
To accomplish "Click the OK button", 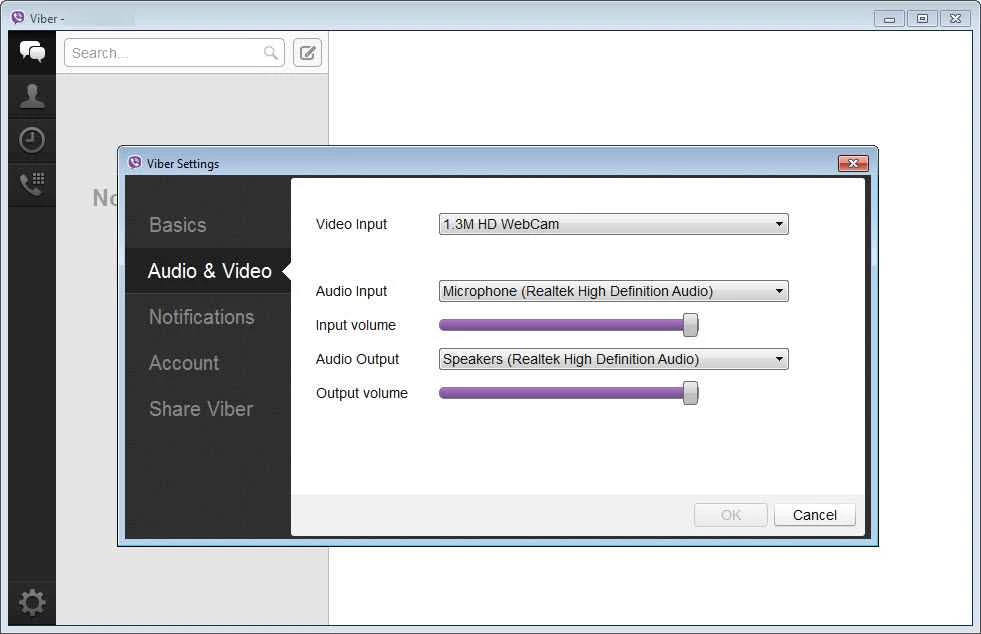I will pos(731,515).
